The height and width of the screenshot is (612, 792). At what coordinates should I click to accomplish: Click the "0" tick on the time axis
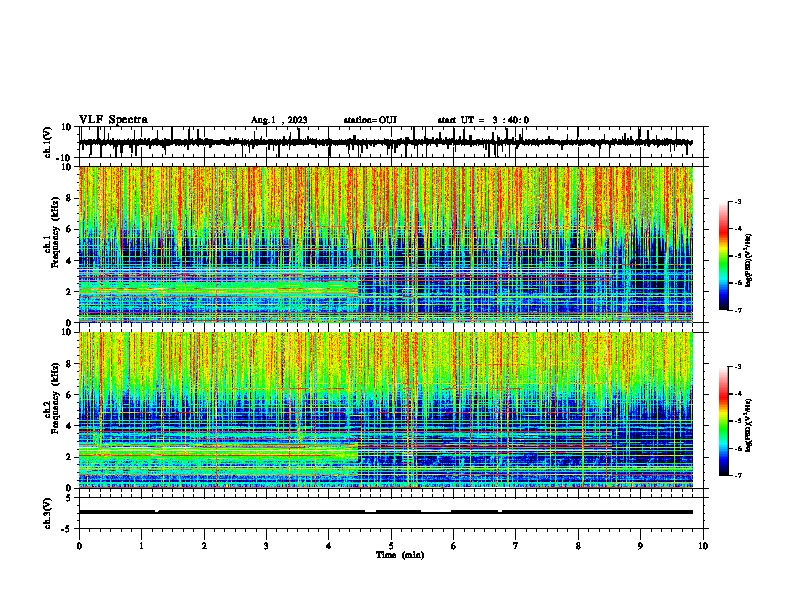coord(79,546)
